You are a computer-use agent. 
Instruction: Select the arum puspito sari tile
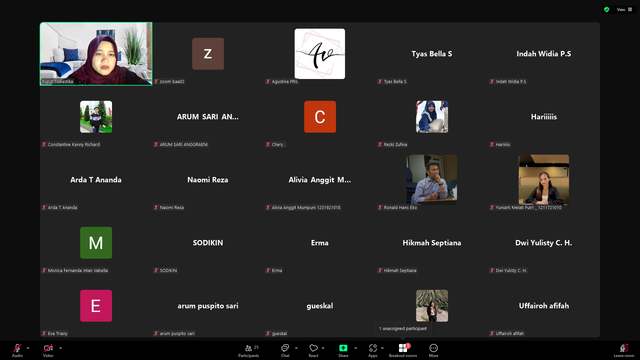tap(208, 306)
